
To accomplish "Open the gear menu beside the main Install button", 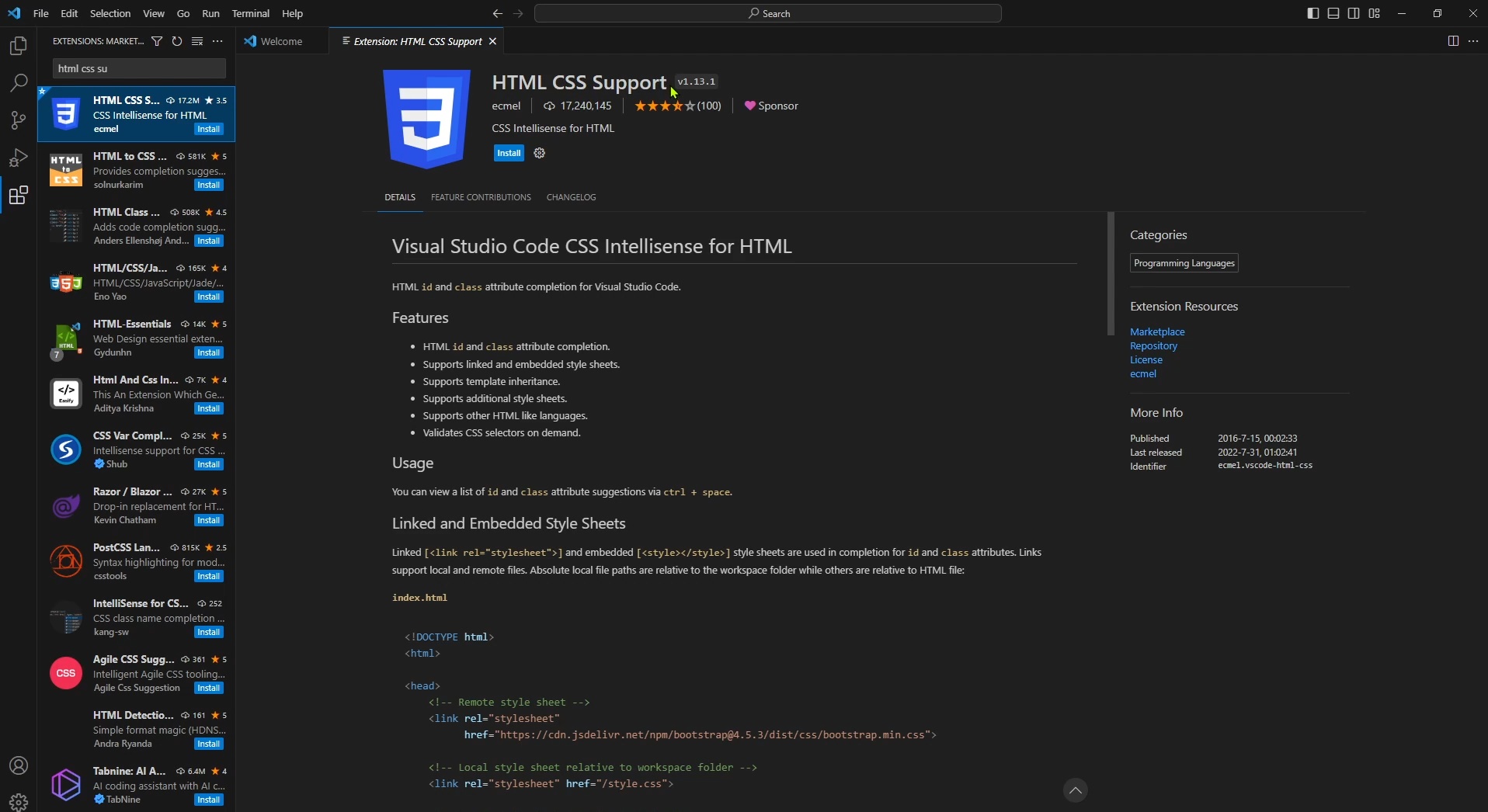I will pos(540,153).
